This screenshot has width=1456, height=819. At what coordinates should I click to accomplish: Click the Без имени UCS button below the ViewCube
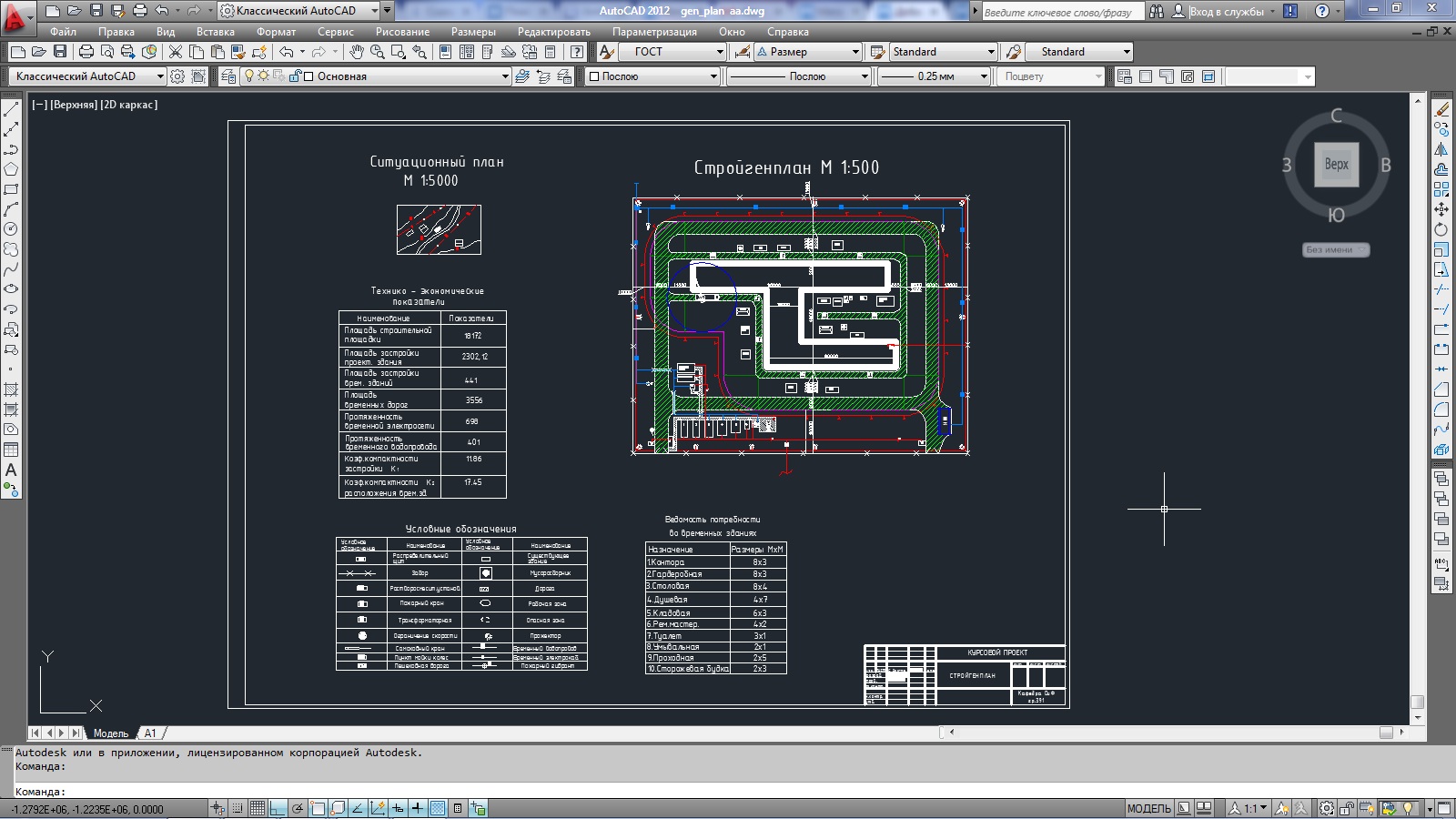pyautogui.click(x=1335, y=249)
